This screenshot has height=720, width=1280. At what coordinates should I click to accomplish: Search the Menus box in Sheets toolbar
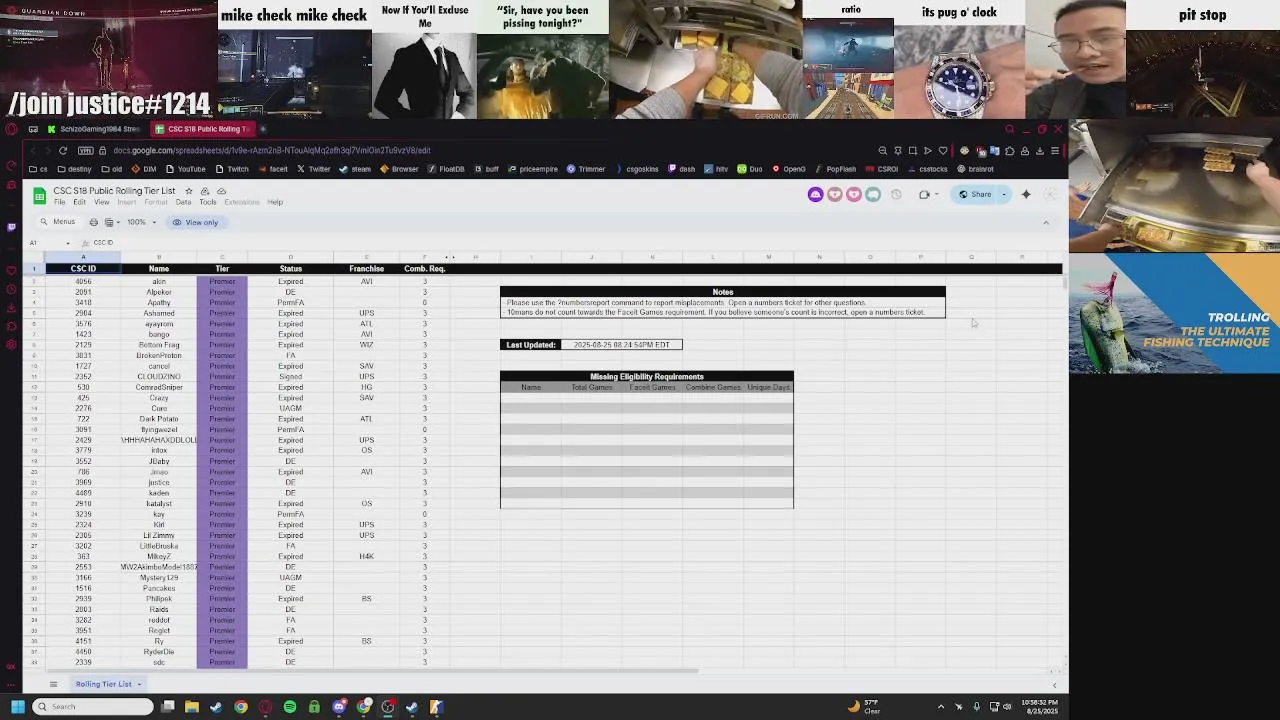[x=58, y=222]
